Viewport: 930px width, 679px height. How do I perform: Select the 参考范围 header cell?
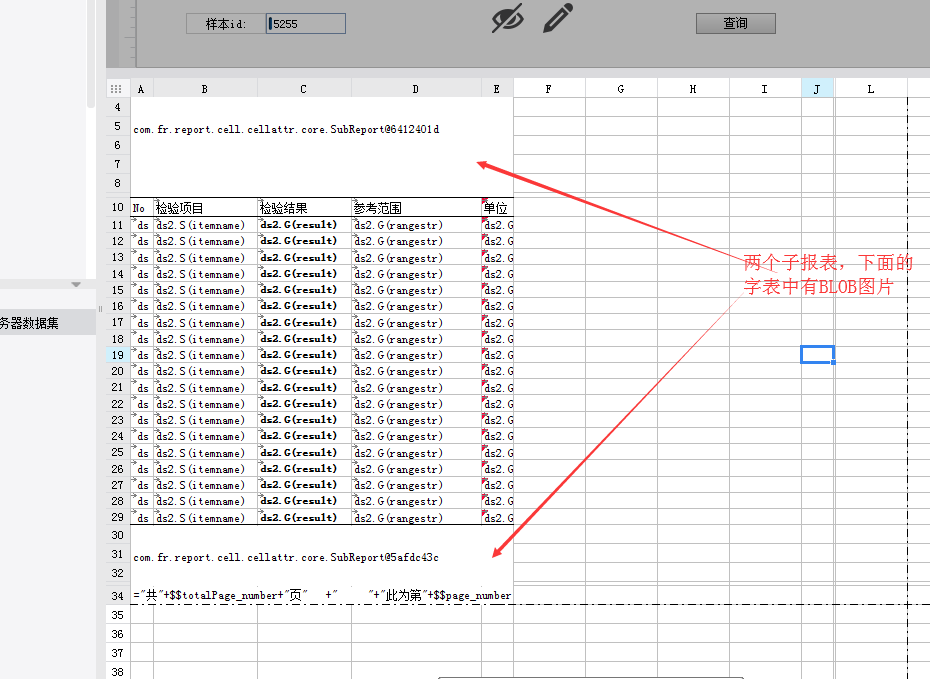[416, 208]
